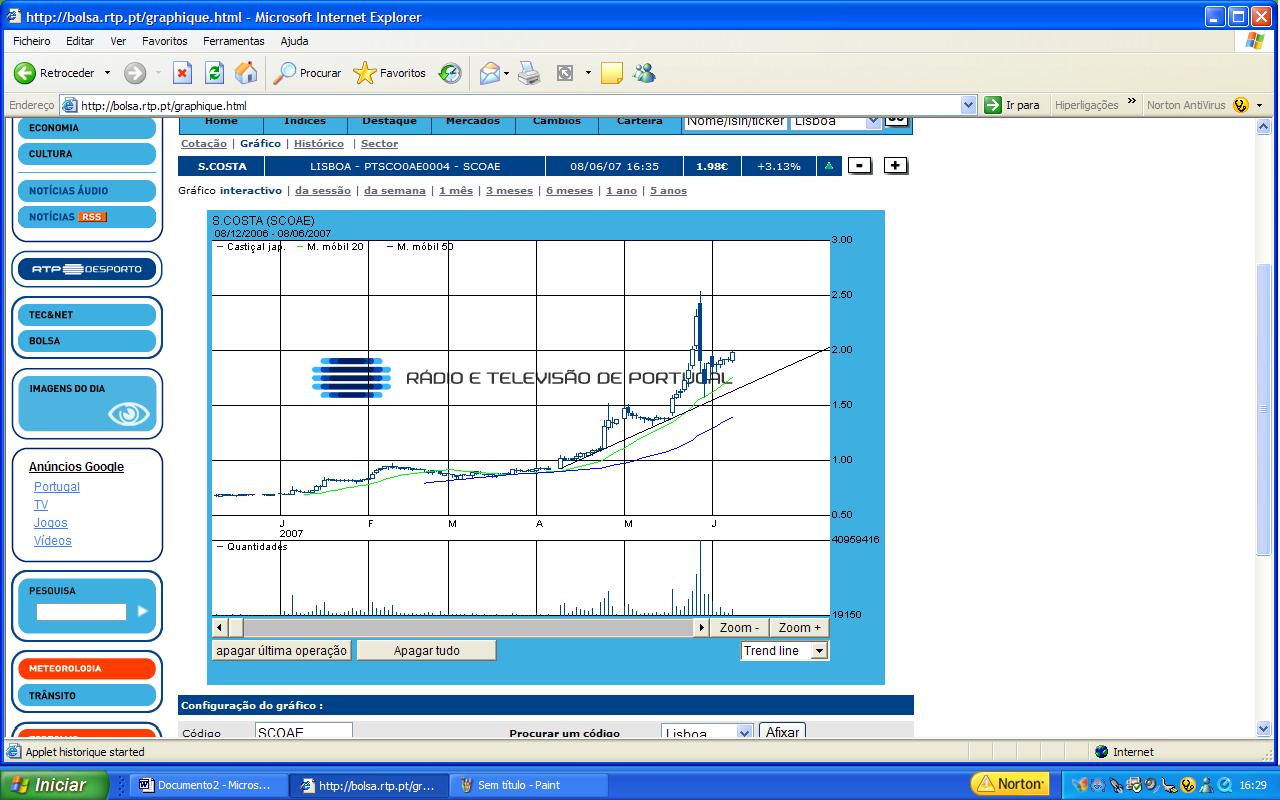1280x800 pixels.
Task: Click the chart scrollbar right arrow
Action: 702,628
